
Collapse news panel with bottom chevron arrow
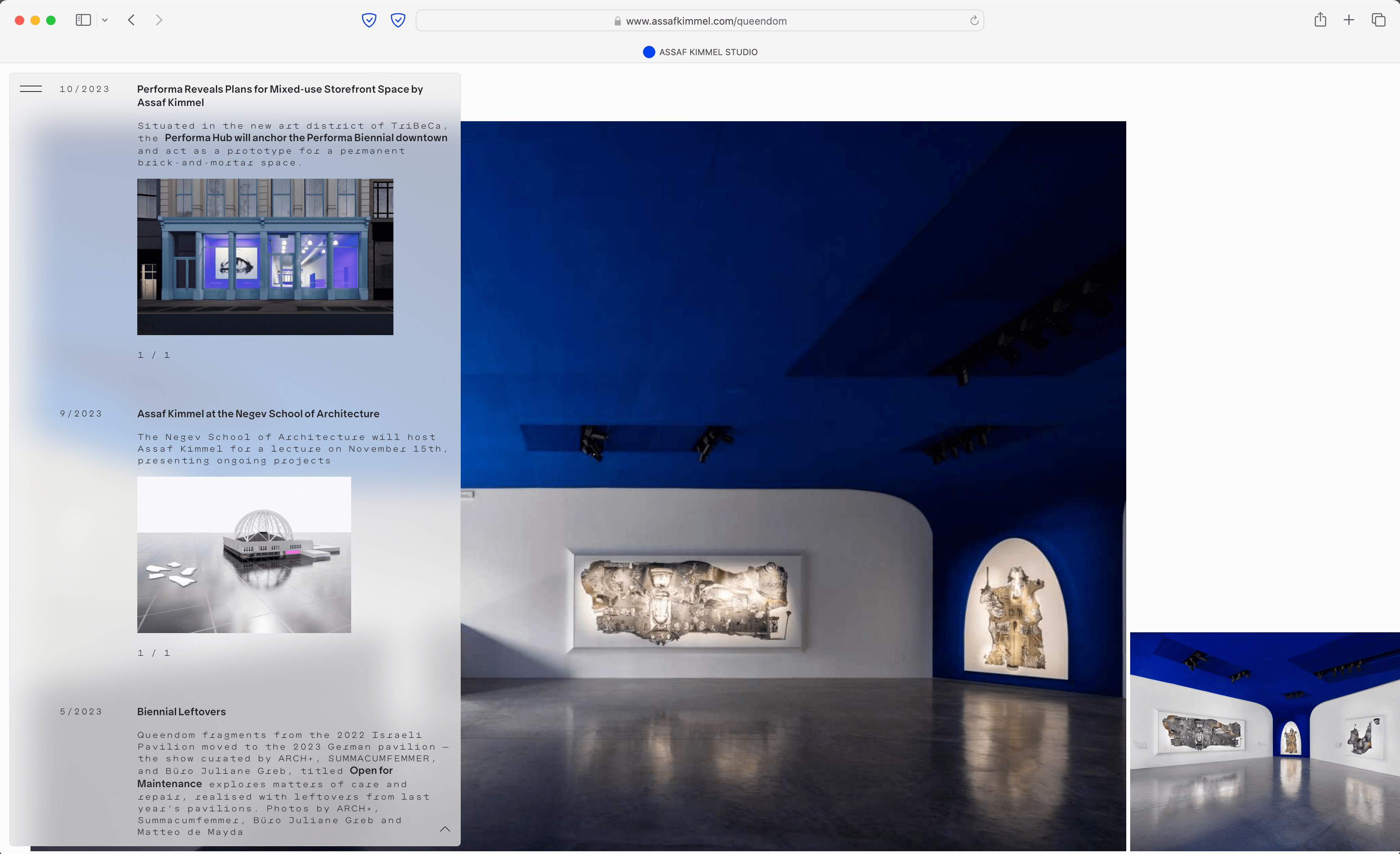coord(445,829)
